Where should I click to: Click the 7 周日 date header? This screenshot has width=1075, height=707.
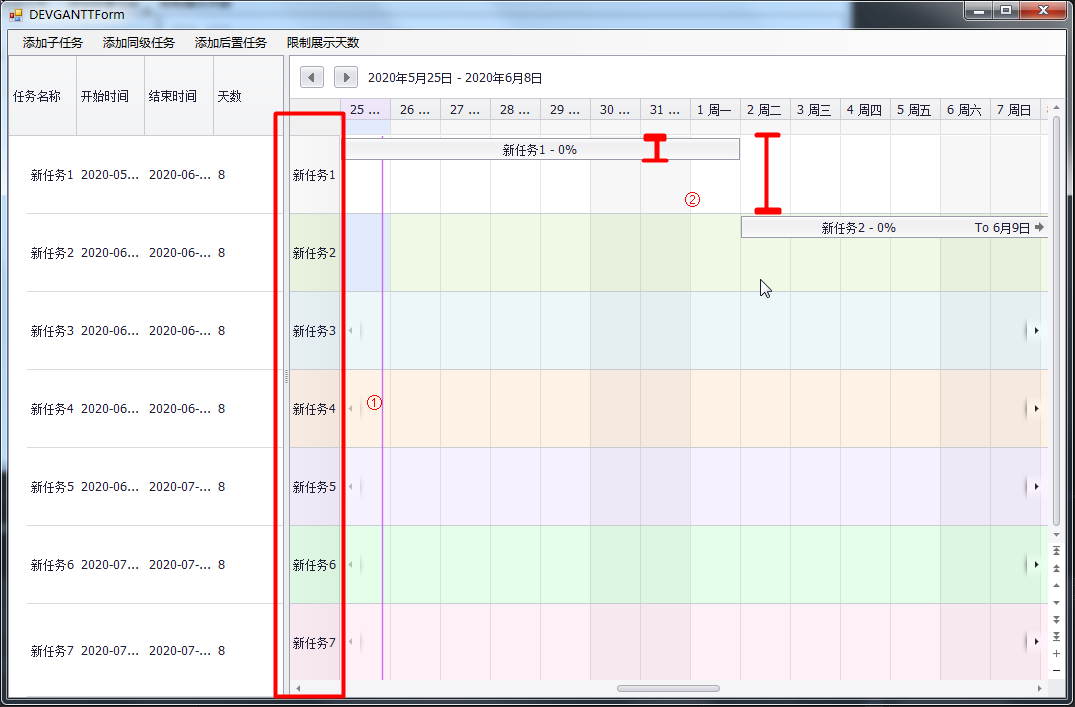click(1015, 110)
